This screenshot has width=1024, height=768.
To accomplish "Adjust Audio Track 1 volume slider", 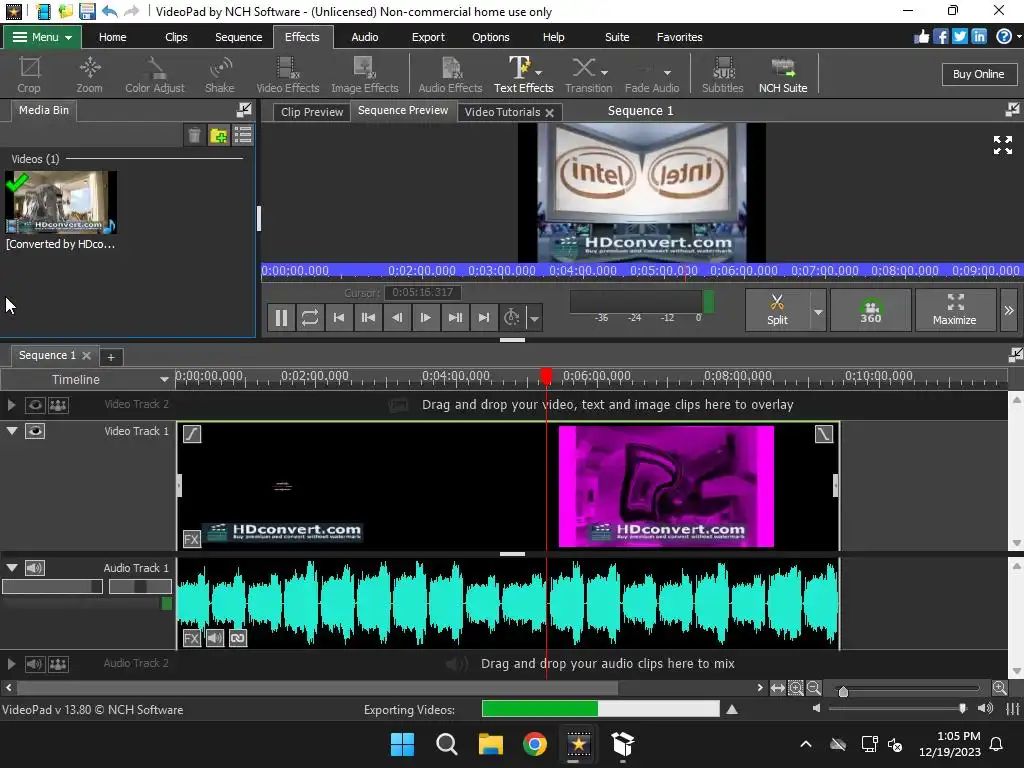I will (x=52, y=586).
